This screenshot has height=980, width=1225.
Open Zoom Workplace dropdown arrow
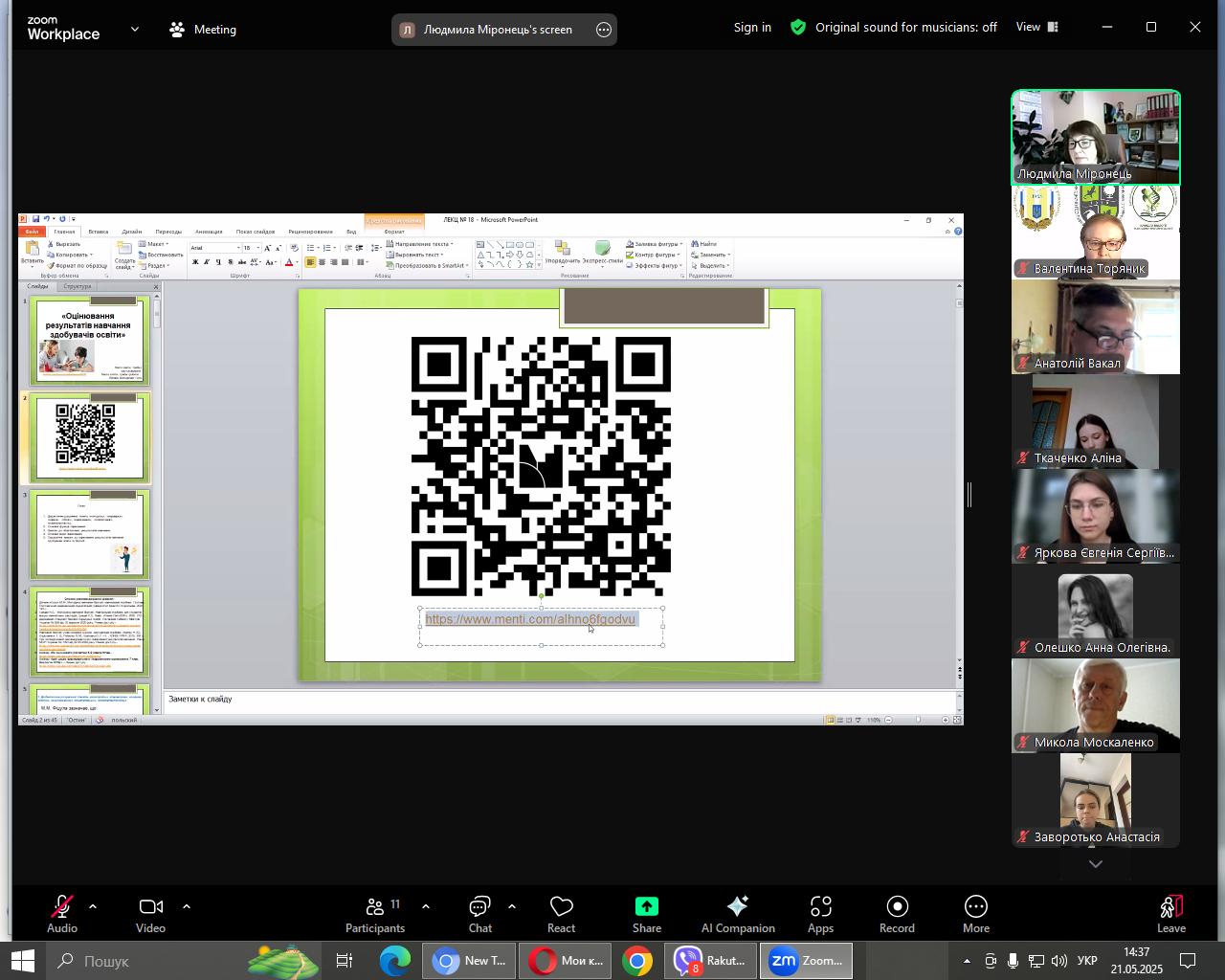pos(135,29)
